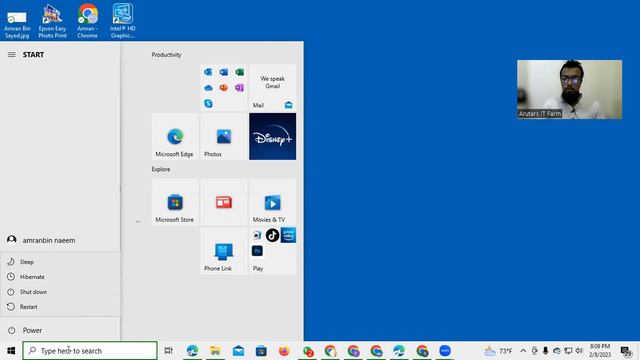
Task: Open Outlook in the Office tile group
Action: [x=208, y=72]
